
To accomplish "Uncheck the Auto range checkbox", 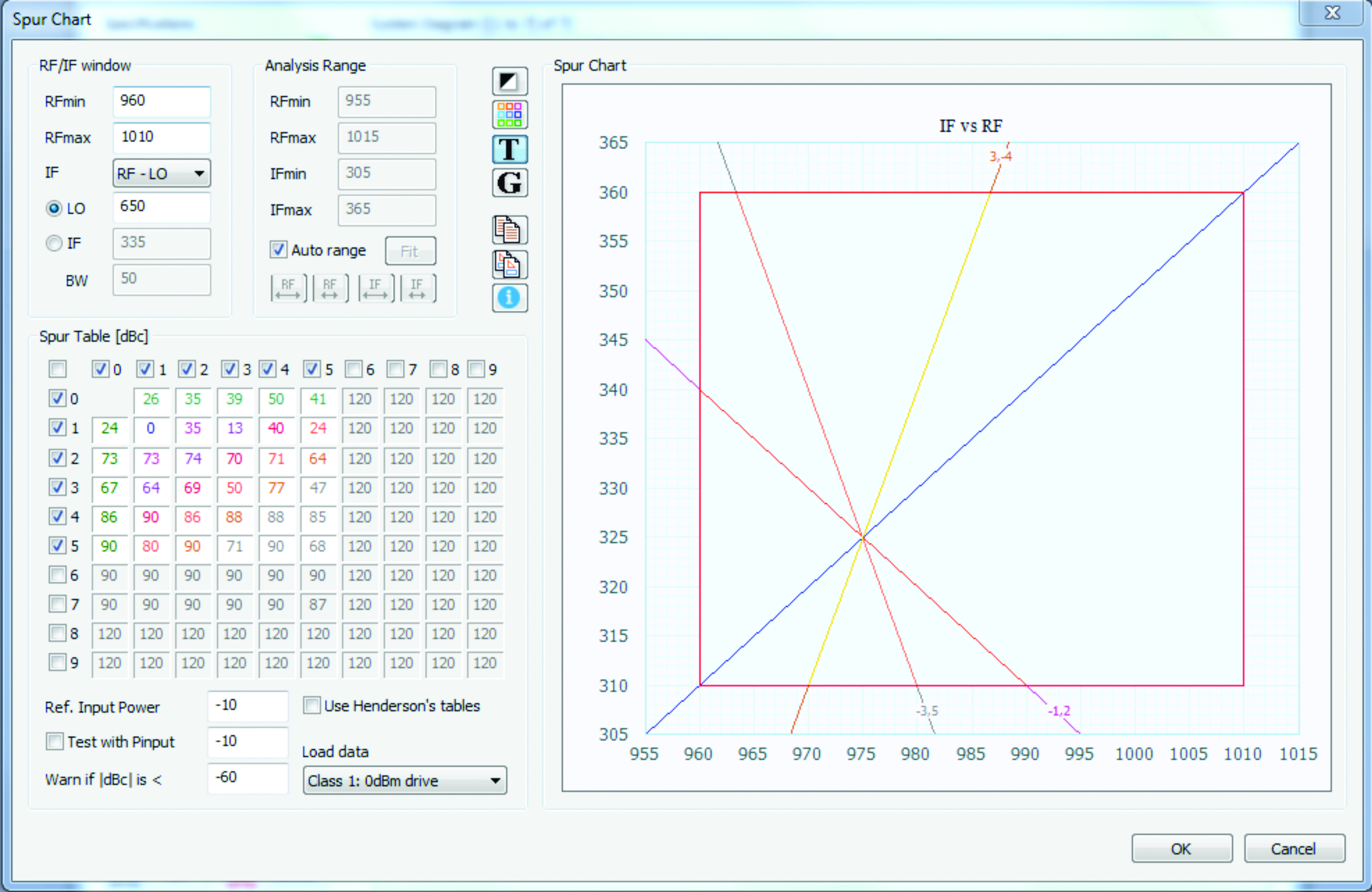I will pos(279,250).
